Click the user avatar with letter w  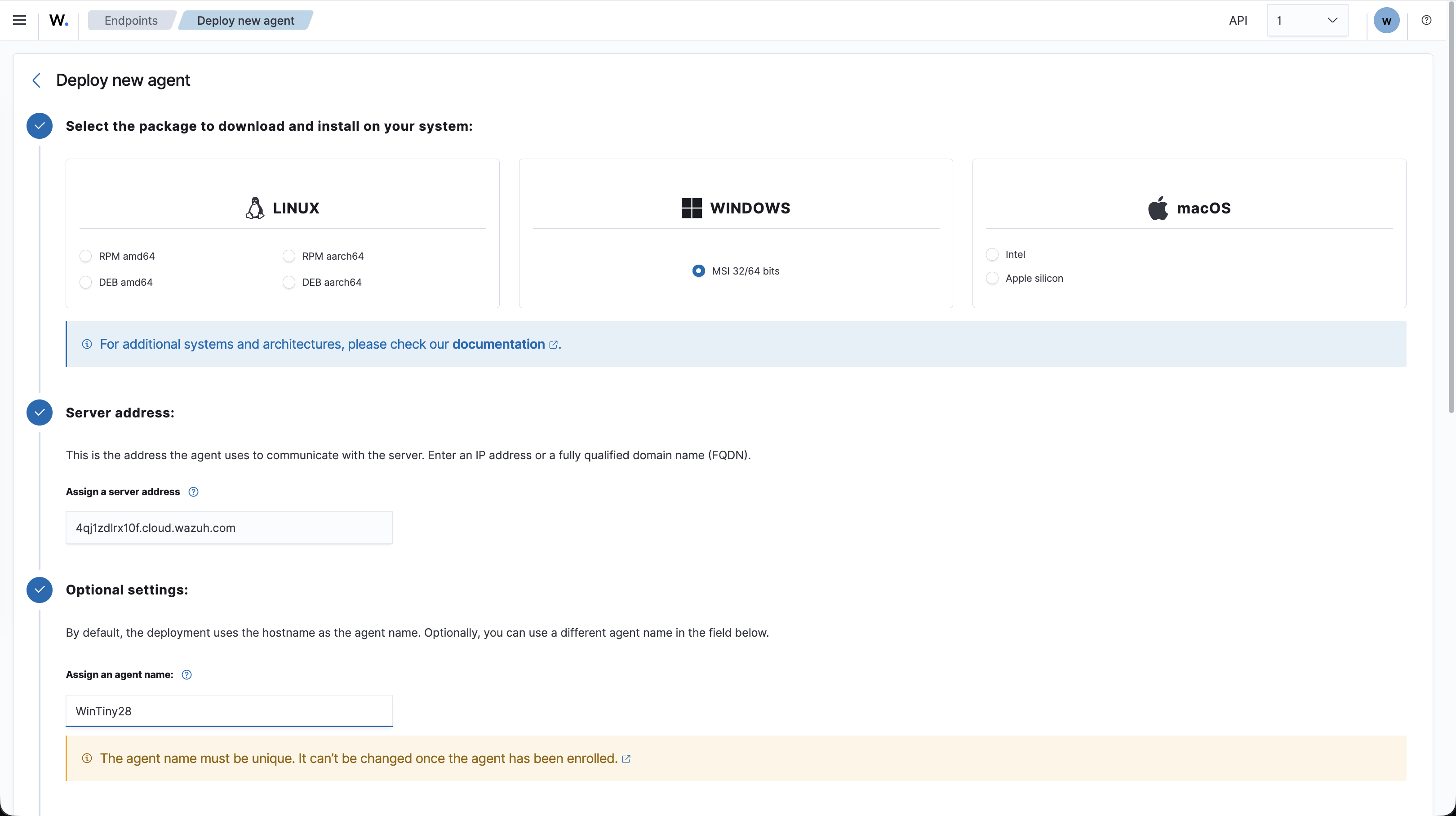pos(1386,20)
